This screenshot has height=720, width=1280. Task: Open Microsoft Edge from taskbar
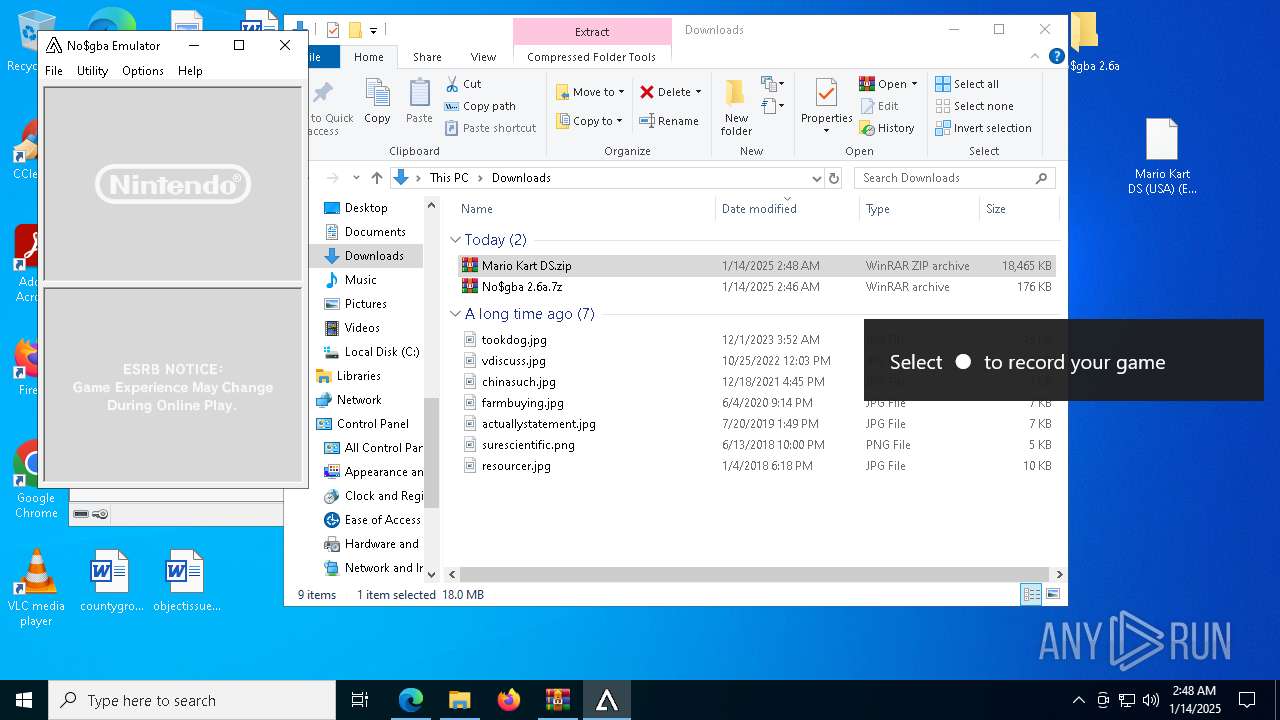(x=411, y=700)
